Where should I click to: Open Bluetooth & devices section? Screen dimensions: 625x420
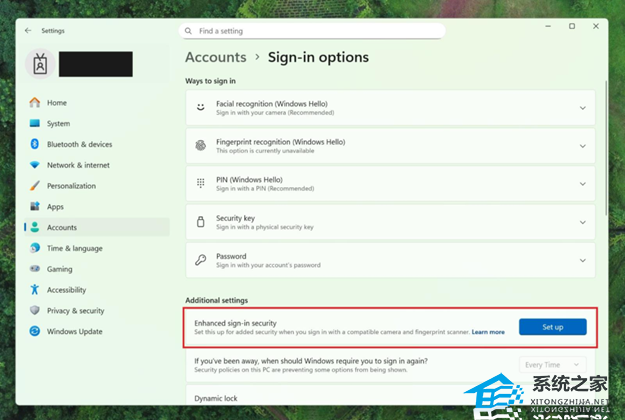click(96, 144)
